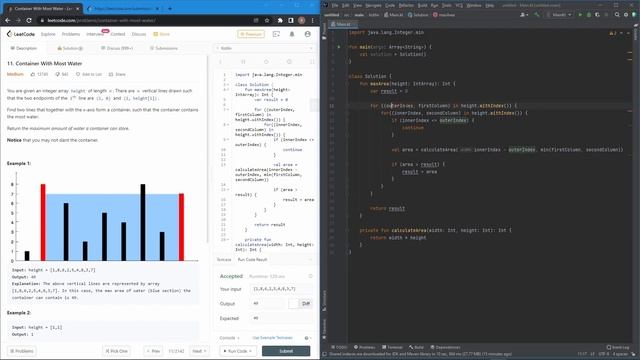This screenshot has height=360, width=640.
Task: Toggle the Diff switch in output row
Action: 300,303
